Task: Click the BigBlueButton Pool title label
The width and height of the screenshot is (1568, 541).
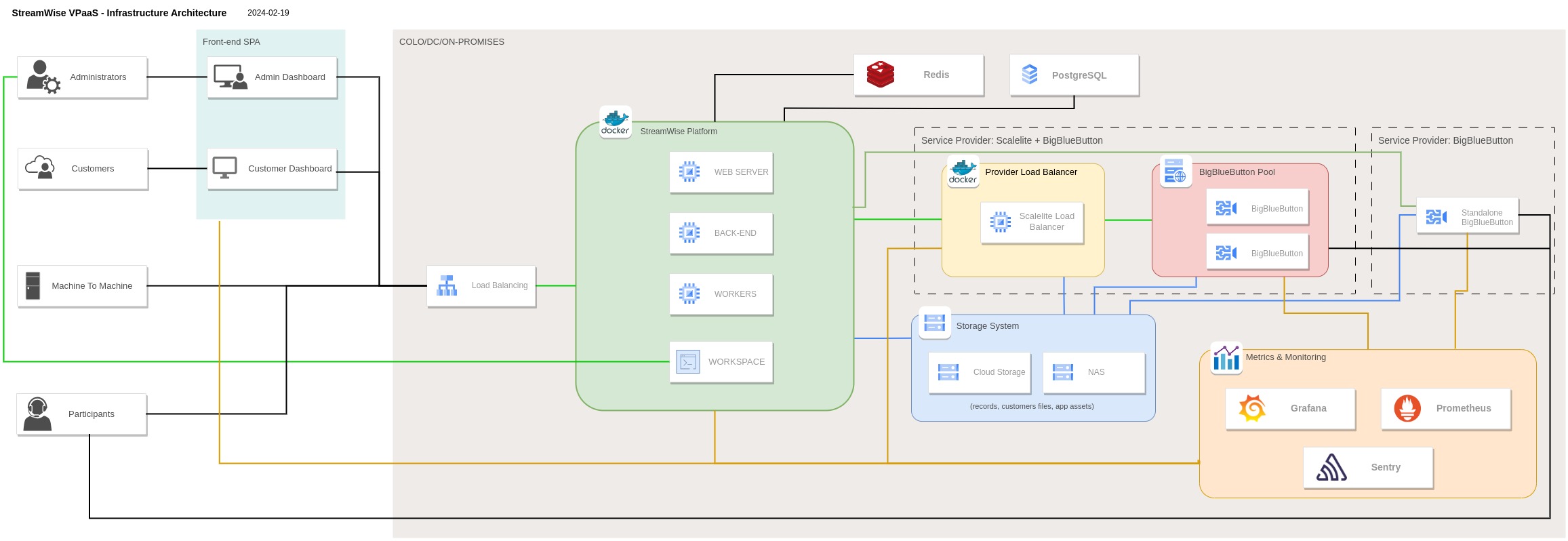Action: coord(1237,172)
